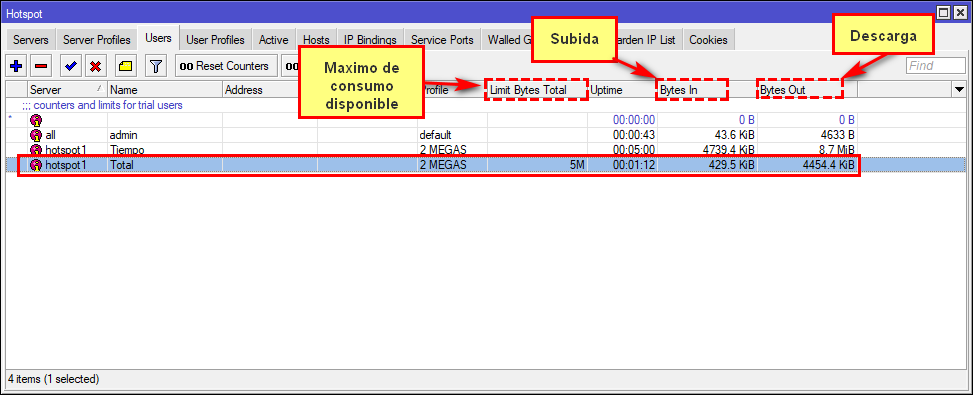
Task: Switch to the Servers tab
Action: 30,40
